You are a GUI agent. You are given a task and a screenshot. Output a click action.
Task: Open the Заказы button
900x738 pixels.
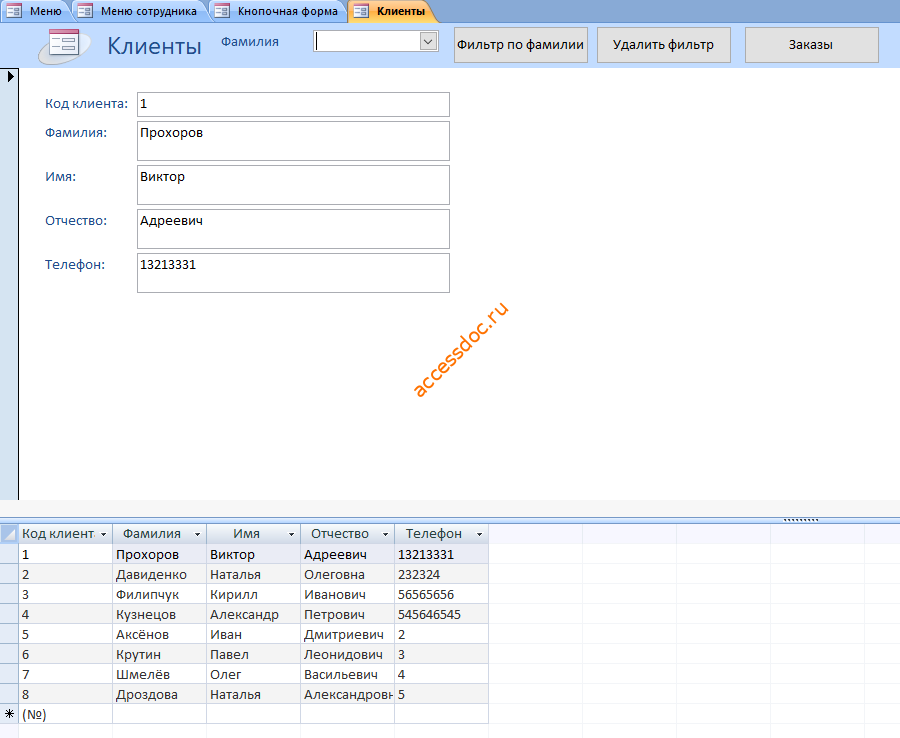[811, 45]
